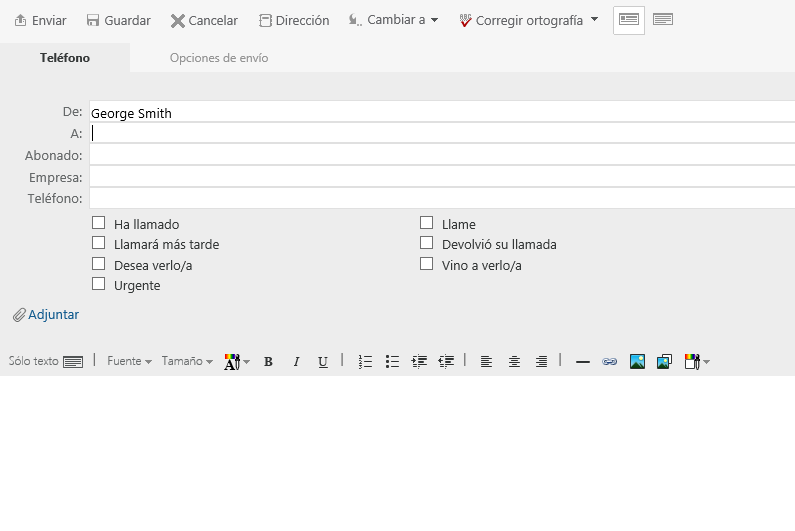Click the Adjuntar attachment link

pos(53,314)
